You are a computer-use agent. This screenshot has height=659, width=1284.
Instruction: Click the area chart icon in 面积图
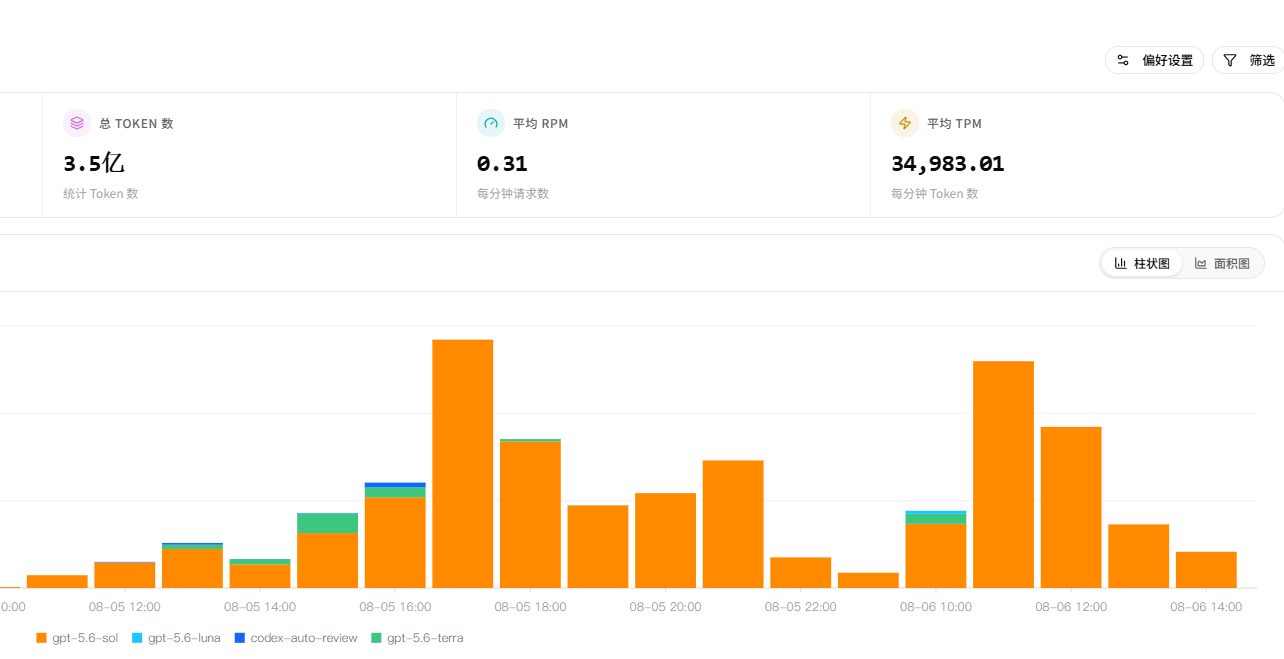1201,263
